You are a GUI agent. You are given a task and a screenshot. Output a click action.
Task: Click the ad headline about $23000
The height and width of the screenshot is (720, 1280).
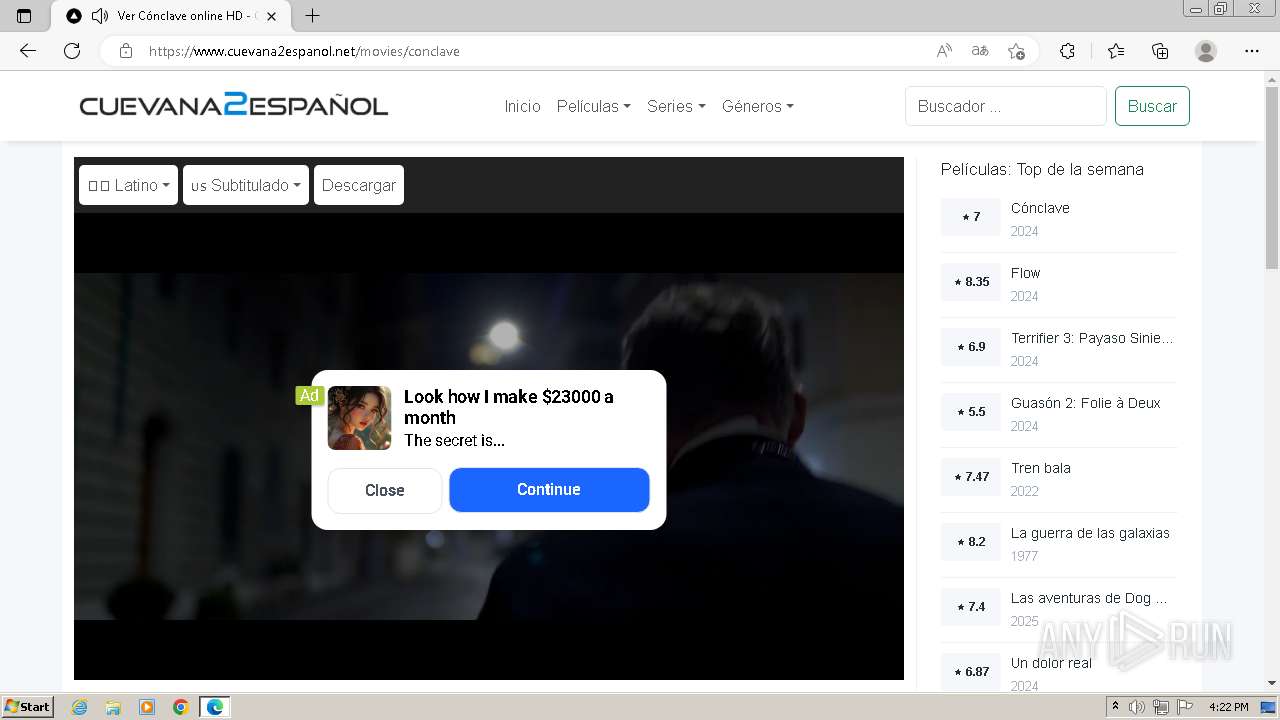point(509,407)
